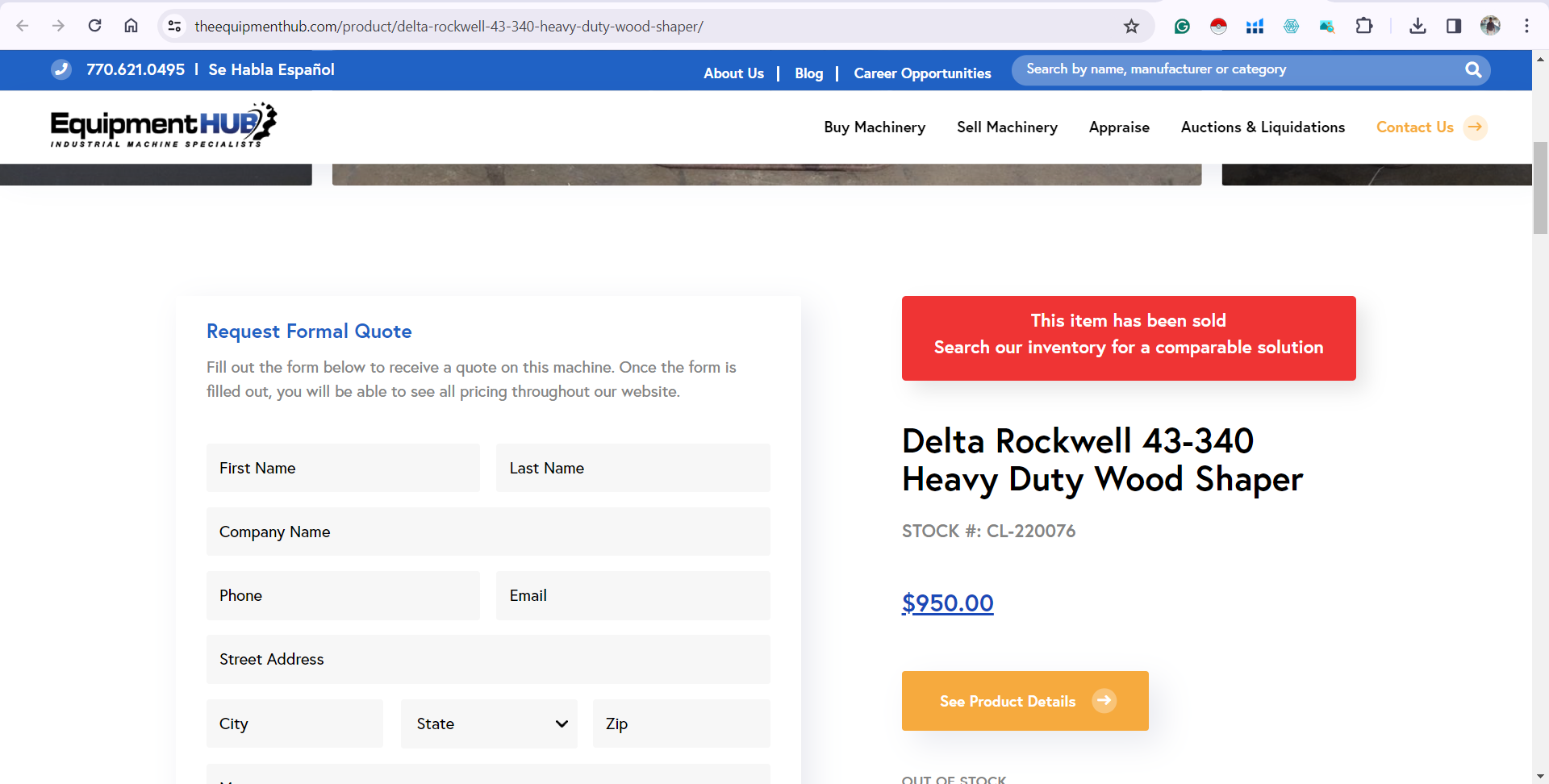The image size is (1549, 784).
Task: Open Chrome three-dot menu
Action: click(x=1526, y=26)
